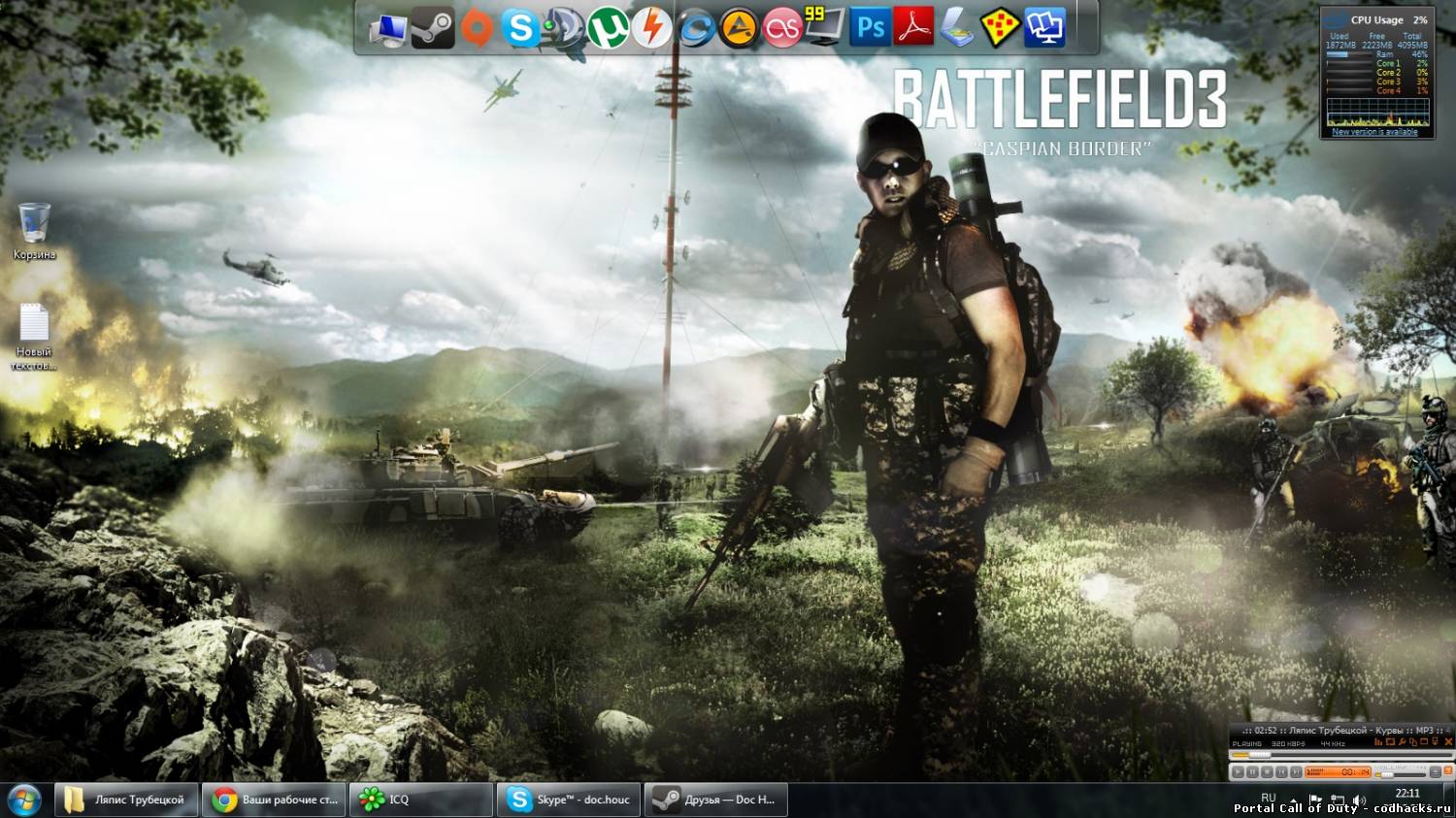Screen dimensions: 1456x818
Task: Launch Skype from the top dock
Action: click(x=520, y=29)
